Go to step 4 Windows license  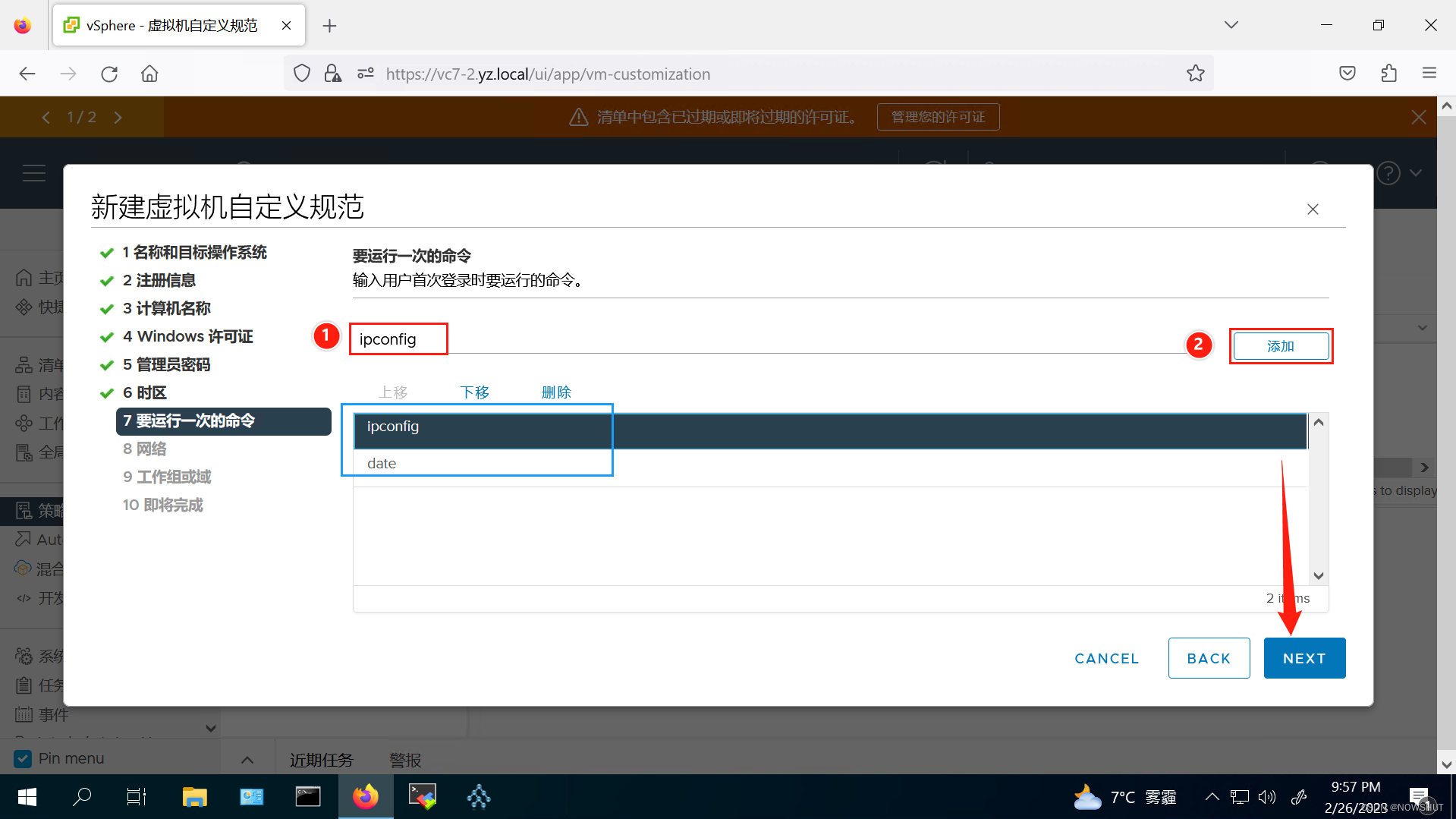click(x=187, y=336)
